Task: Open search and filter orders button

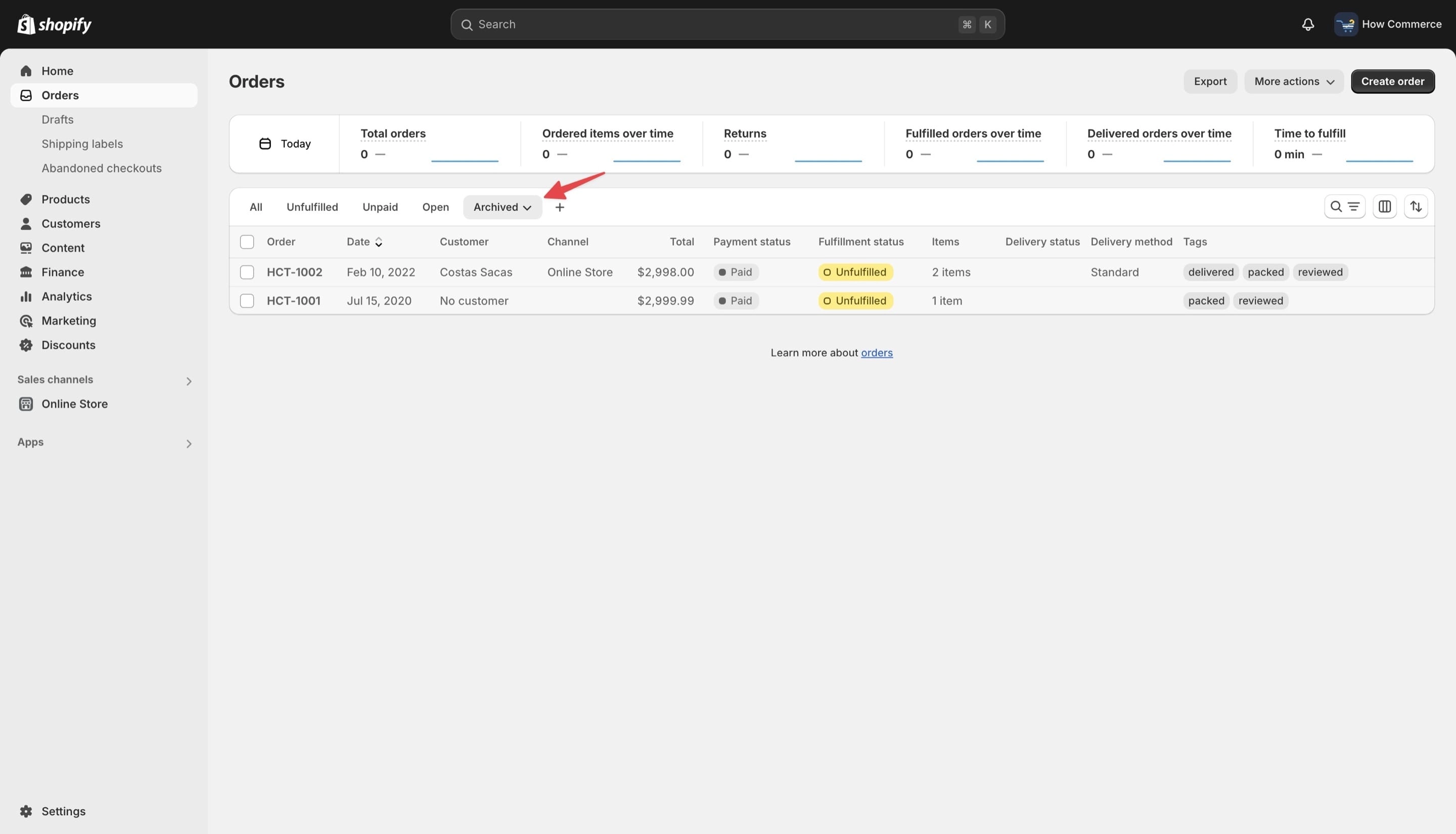Action: tap(1344, 207)
